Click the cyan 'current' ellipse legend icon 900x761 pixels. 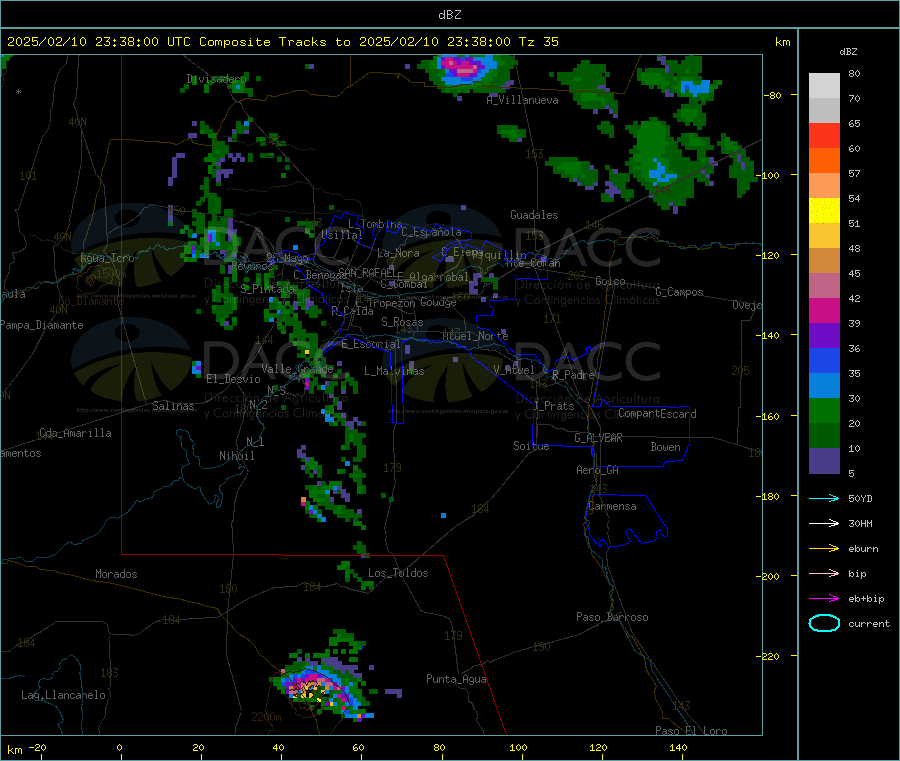click(x=824, y=623)
